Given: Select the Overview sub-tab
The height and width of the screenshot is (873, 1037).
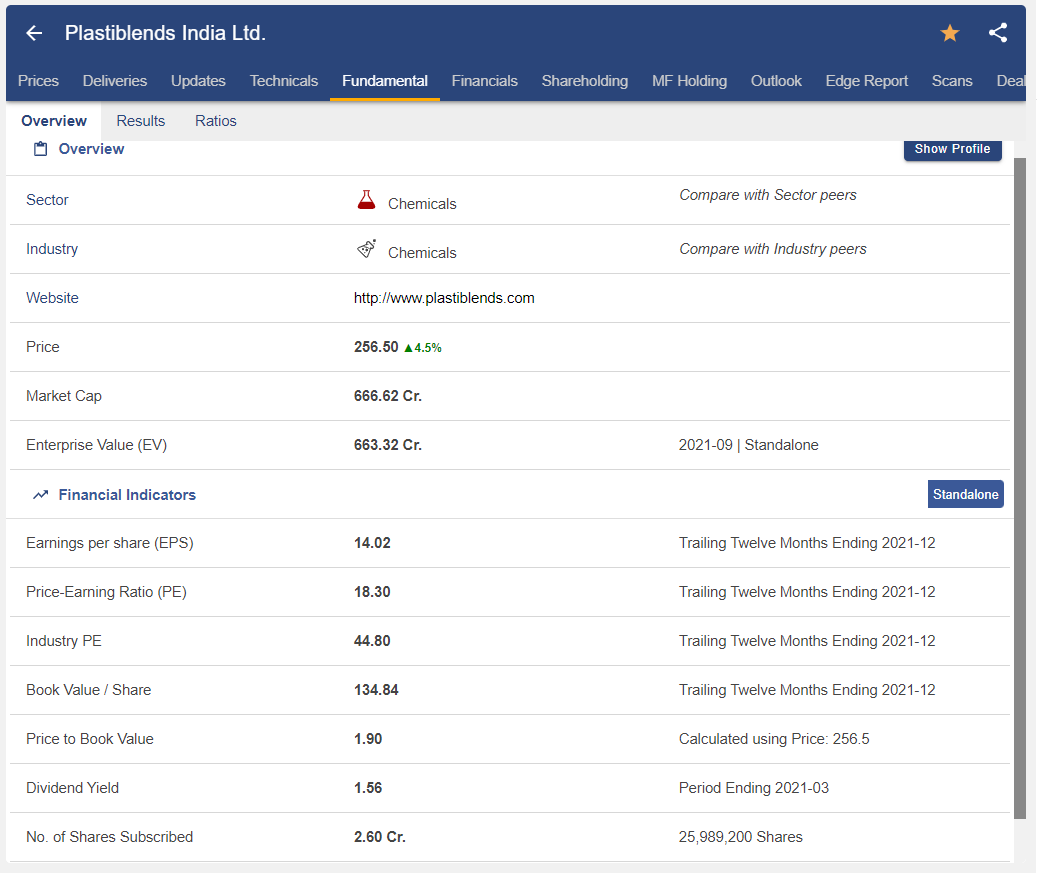Looking at the screenshot, I should coord(54,121).
